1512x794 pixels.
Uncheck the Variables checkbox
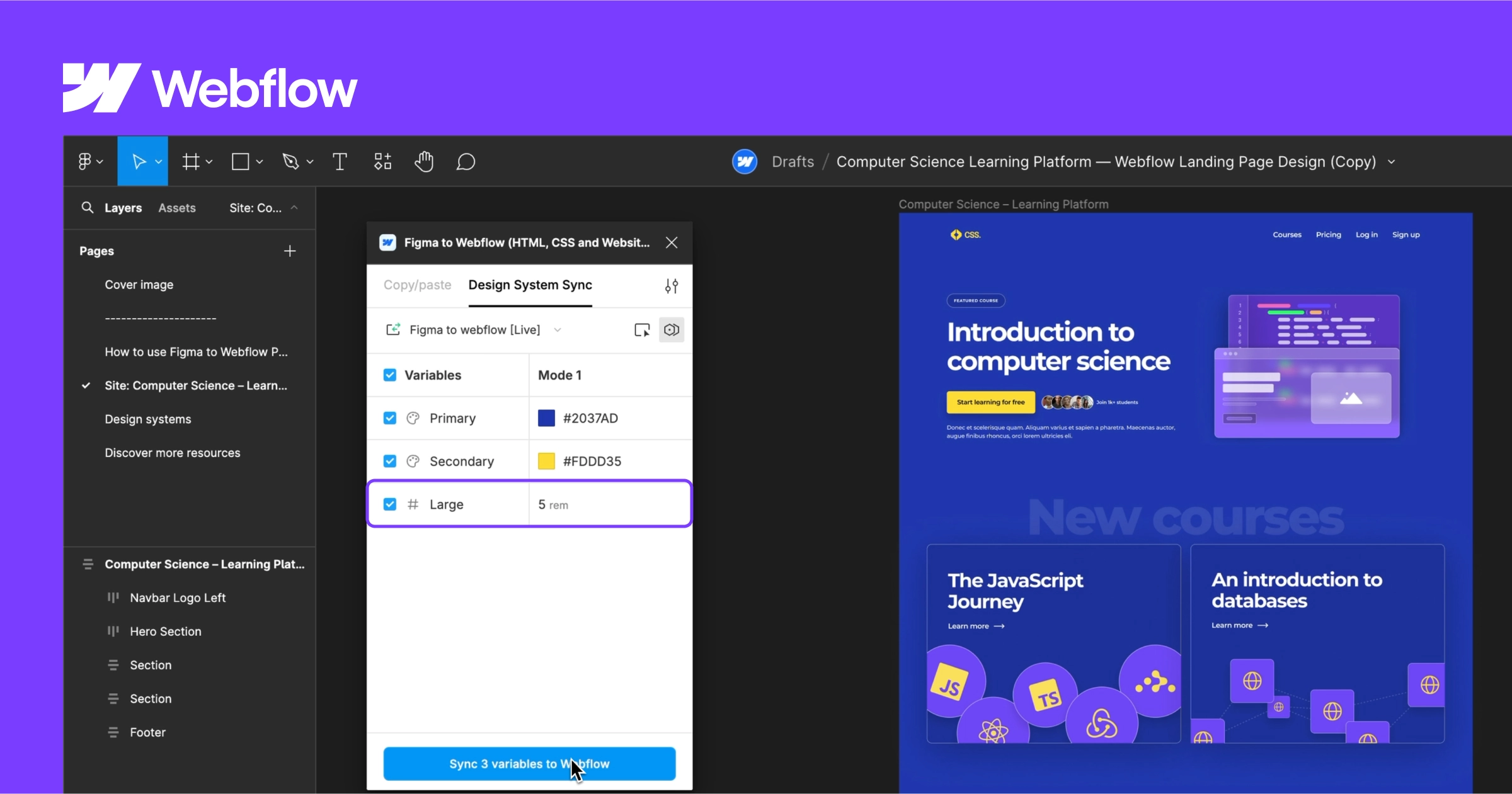click(389, 375)
